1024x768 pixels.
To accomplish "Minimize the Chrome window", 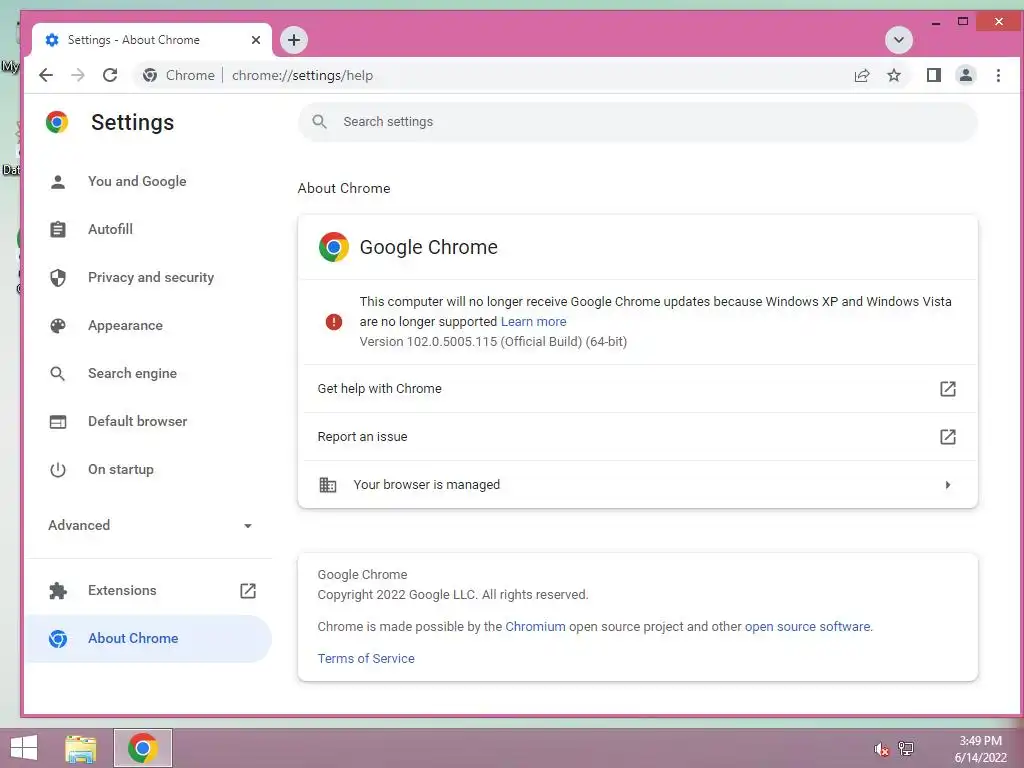I will tap(936, 22).
